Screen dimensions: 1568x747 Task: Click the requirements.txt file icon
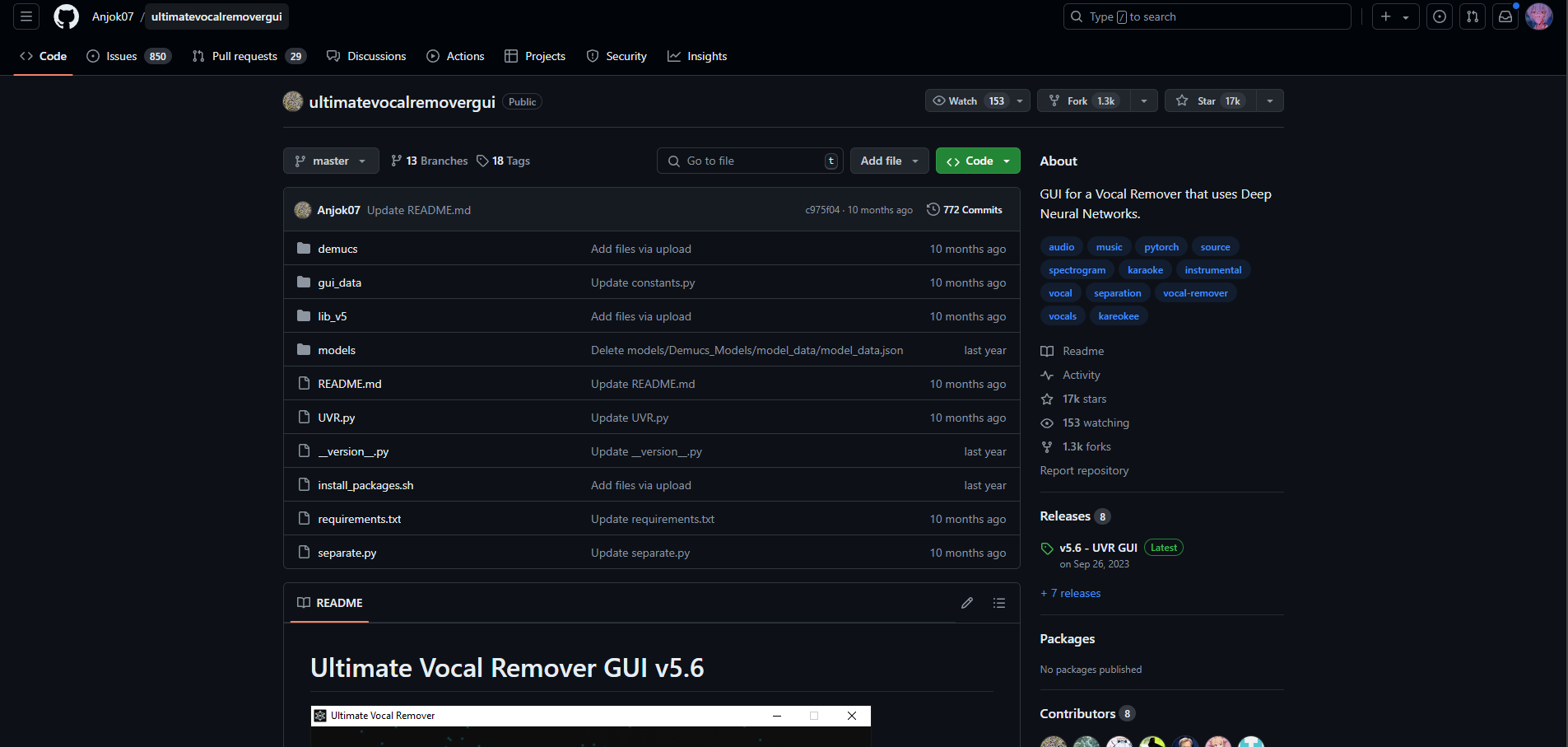304,518
